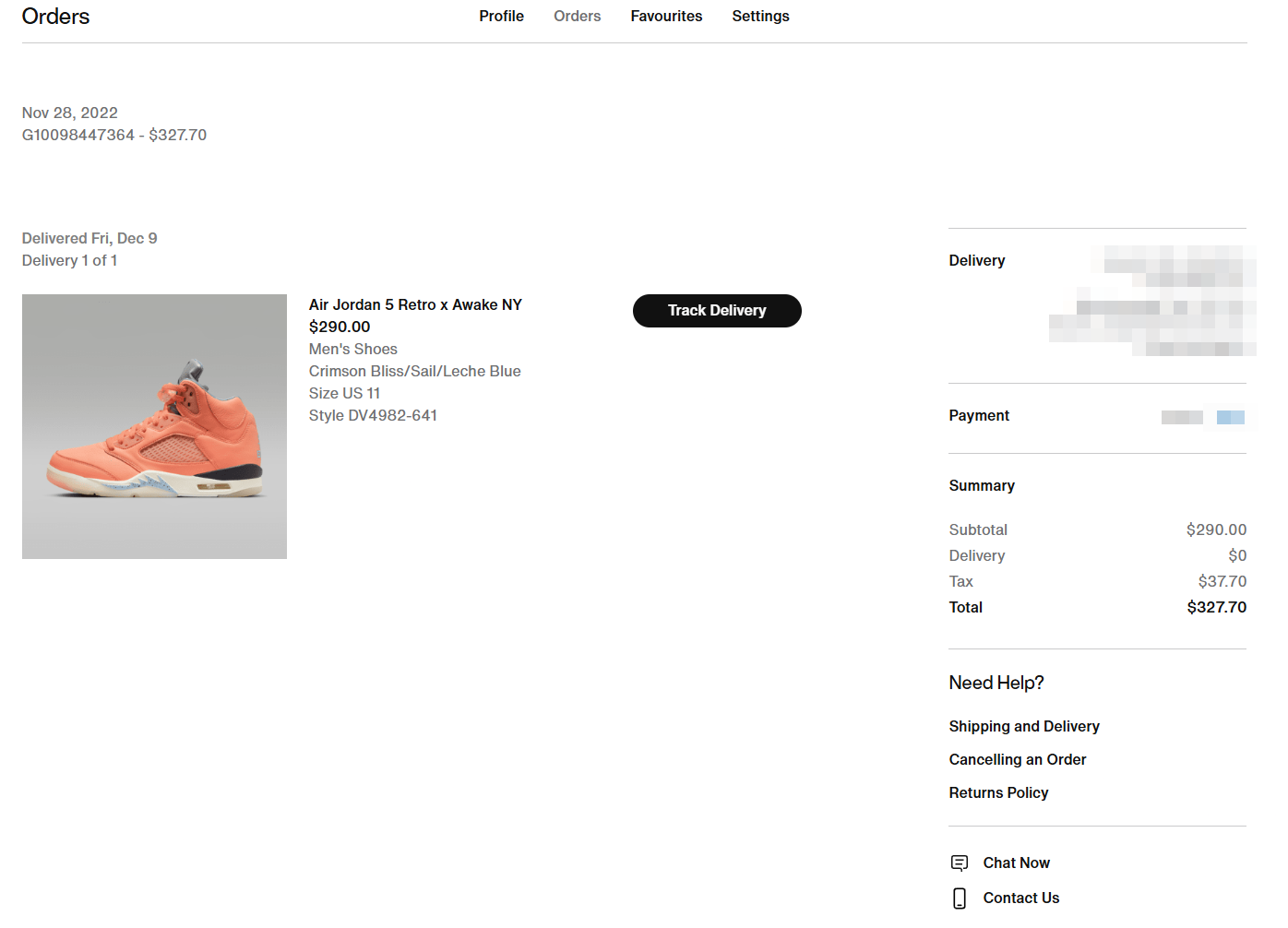Start a chat via Chat Now
1288x928 pixels.
click(x=1017, y=863)
